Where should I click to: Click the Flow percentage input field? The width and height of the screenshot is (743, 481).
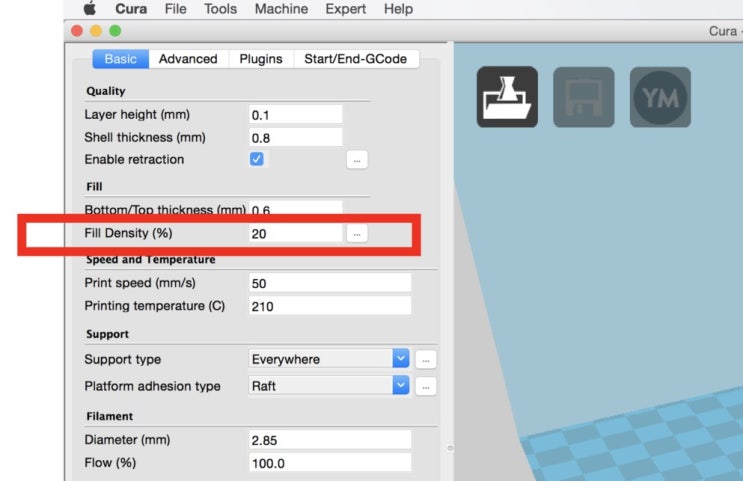point(330,463)
